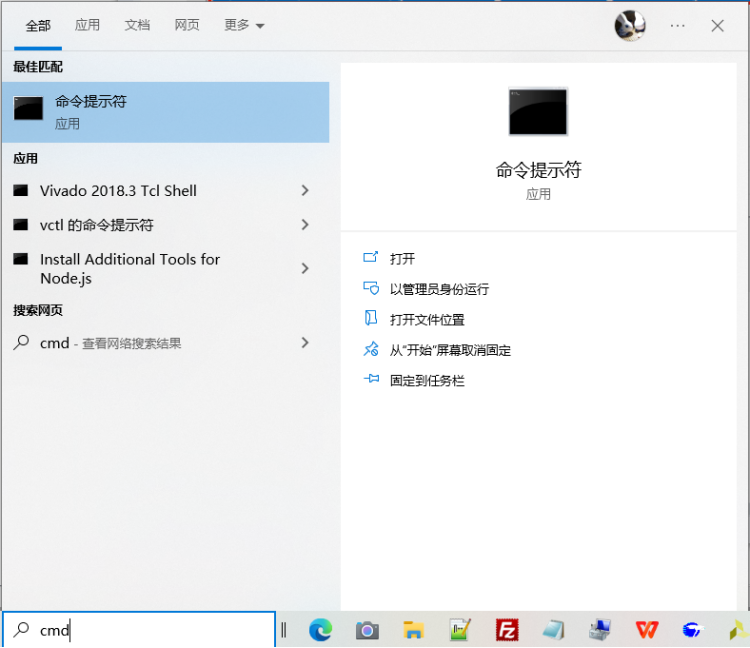The height and width of the screenshot is (648, 750).
Task: Open WPS Office from the taskbar
Action: pyautogui.click(x=647, y=630)
